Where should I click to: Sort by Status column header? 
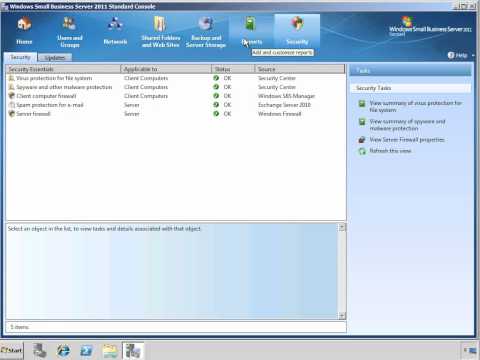233,69
